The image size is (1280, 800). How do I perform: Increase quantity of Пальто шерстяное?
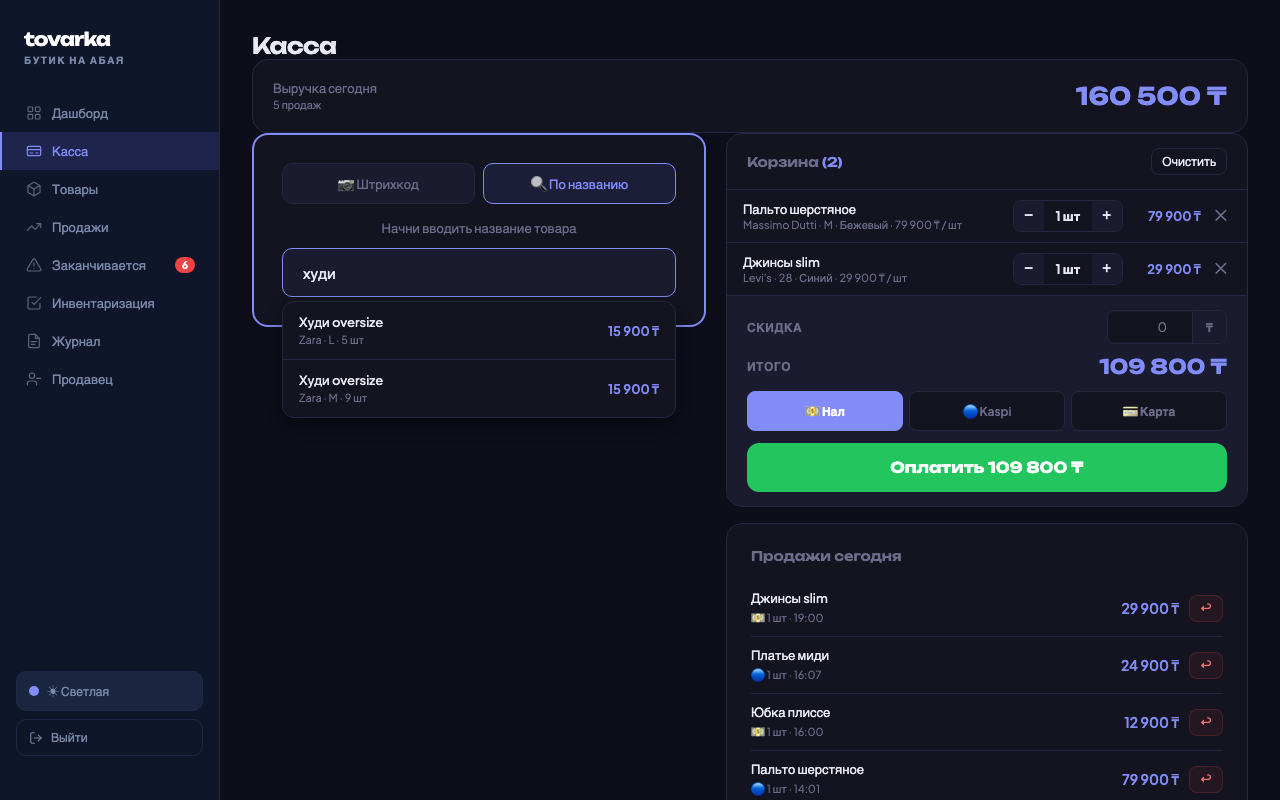click(x=1107, y=216)
